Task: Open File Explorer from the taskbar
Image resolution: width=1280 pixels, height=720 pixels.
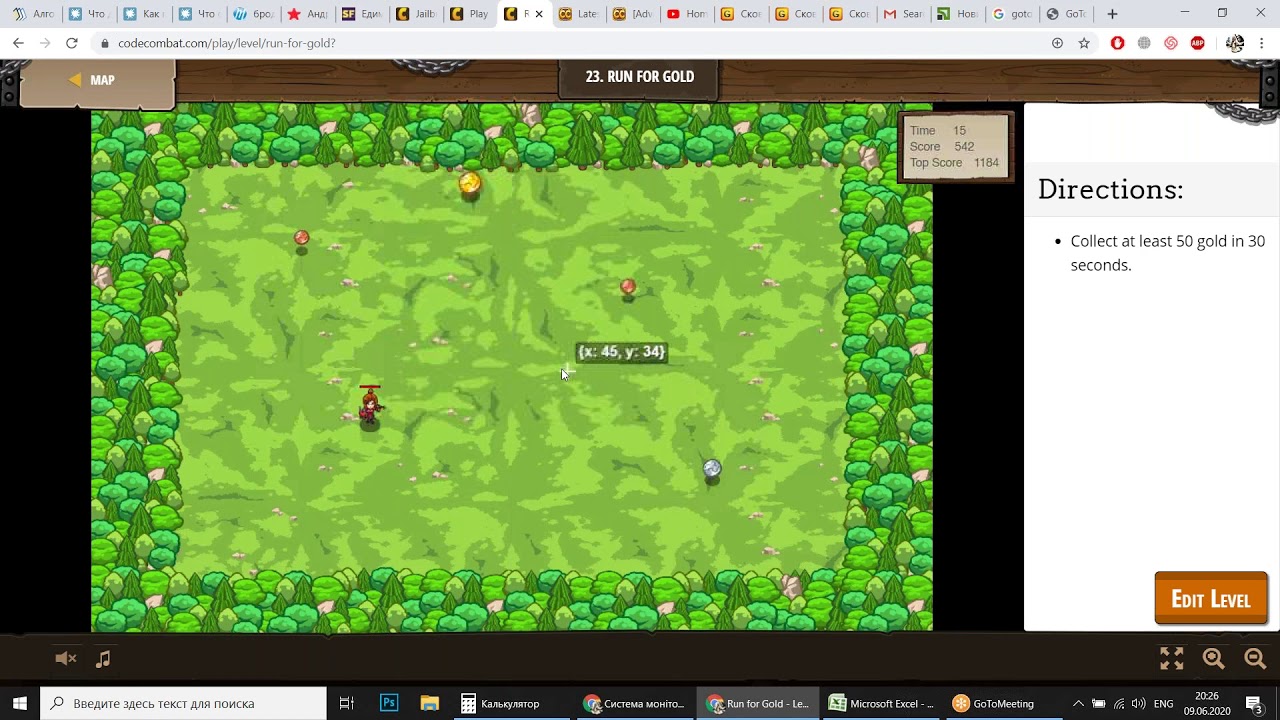Action: point(429,703)
